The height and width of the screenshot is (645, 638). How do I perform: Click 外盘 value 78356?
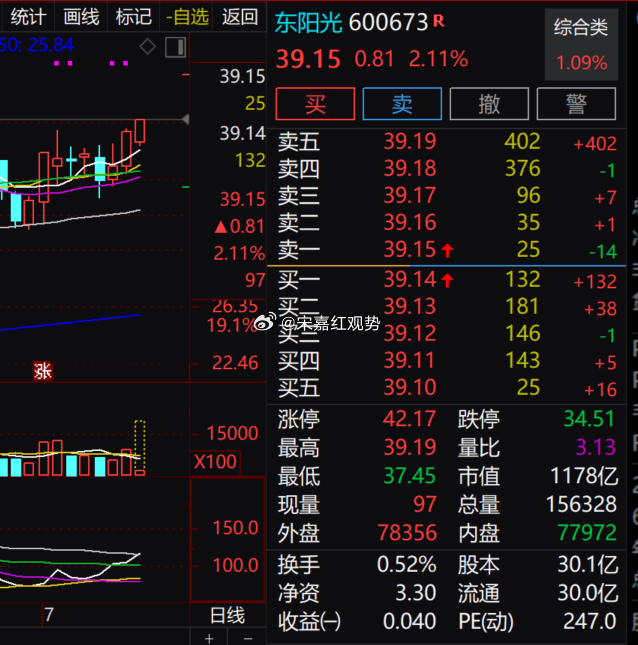[x=407, y=533]
